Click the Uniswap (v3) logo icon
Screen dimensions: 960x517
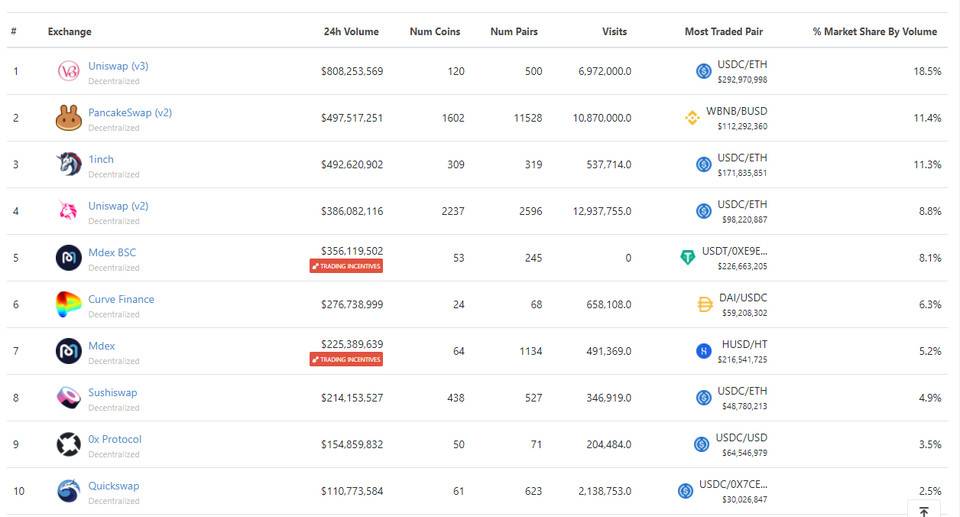tap(68, 71)
